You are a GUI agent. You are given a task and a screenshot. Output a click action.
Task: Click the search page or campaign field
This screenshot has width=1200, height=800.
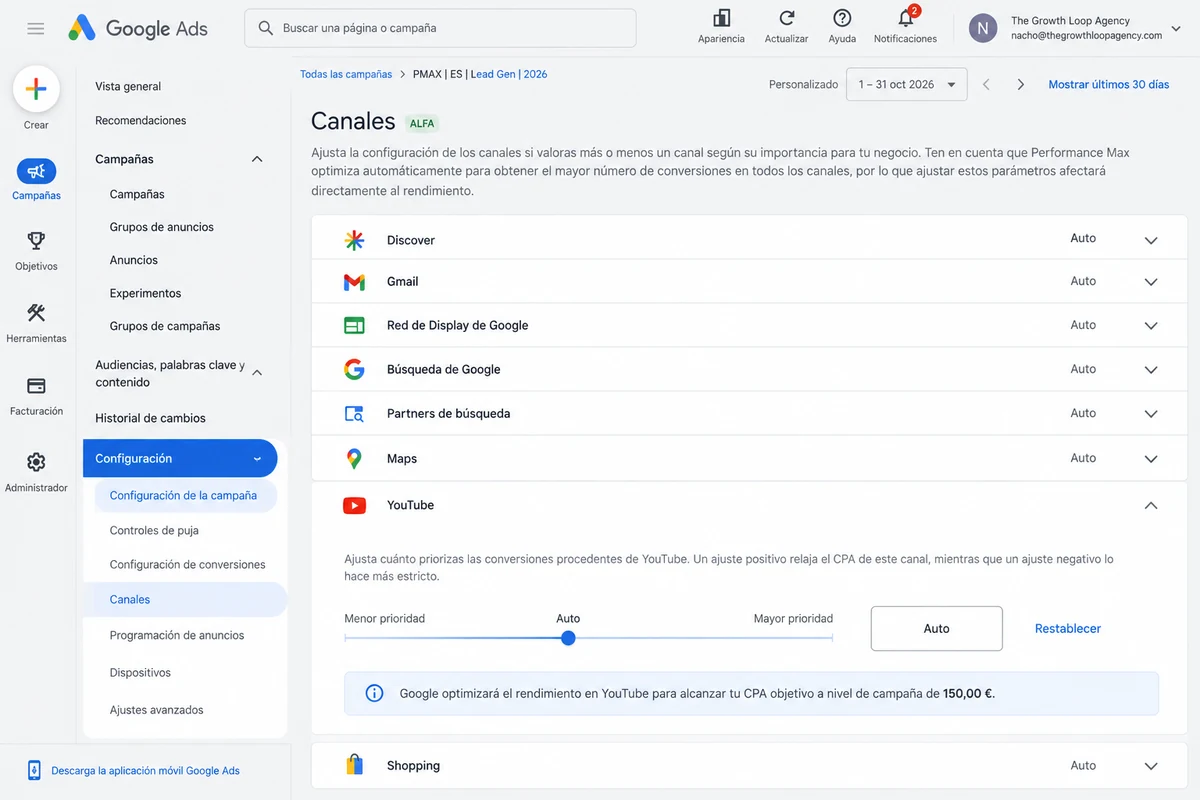440,28
